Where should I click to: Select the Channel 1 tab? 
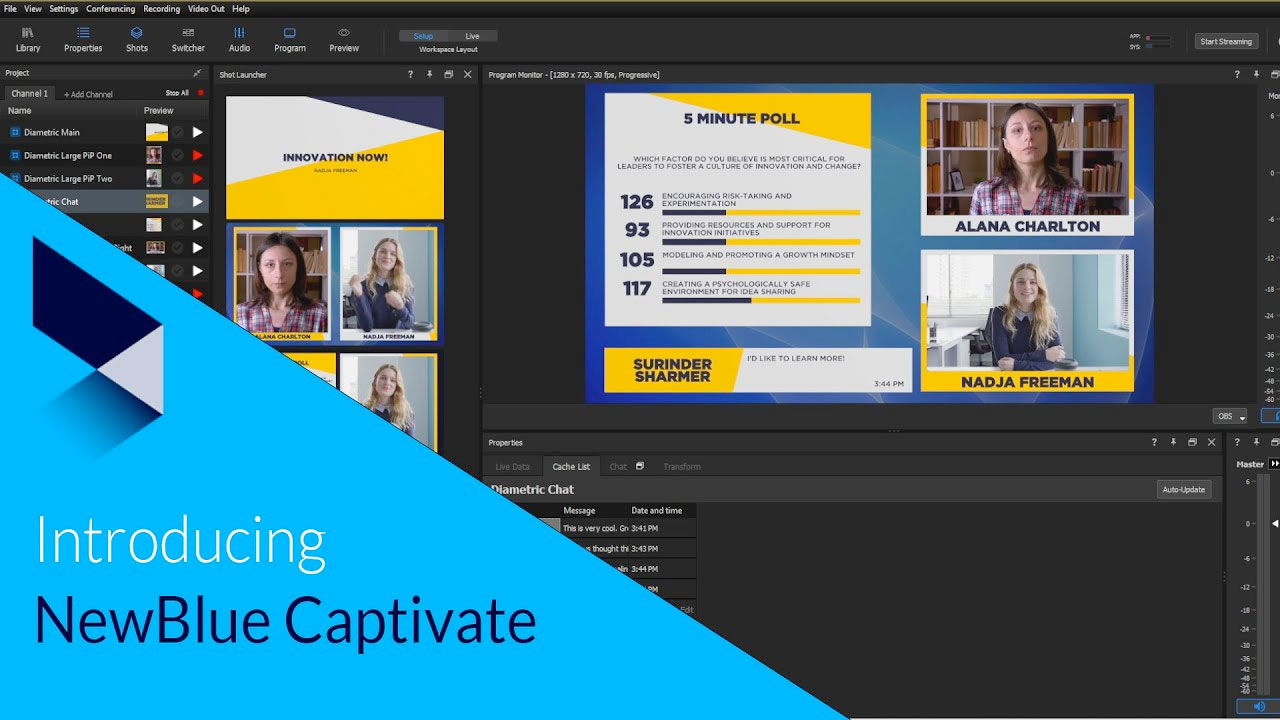(29, 93)
